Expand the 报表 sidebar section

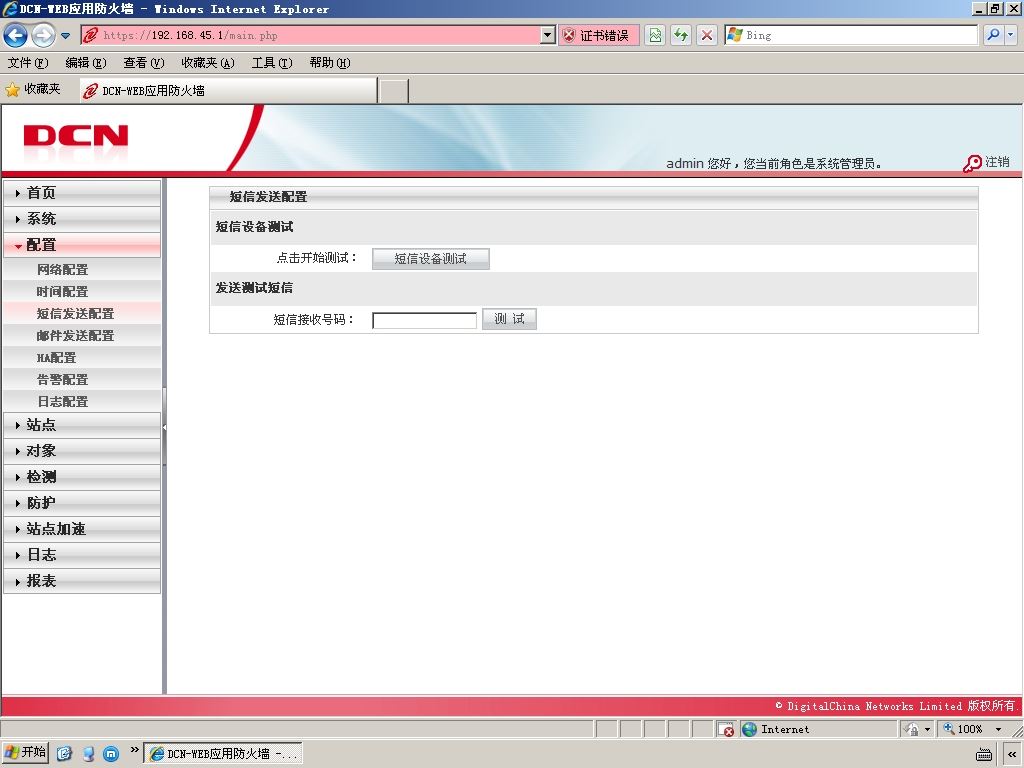tap(82, 581)
